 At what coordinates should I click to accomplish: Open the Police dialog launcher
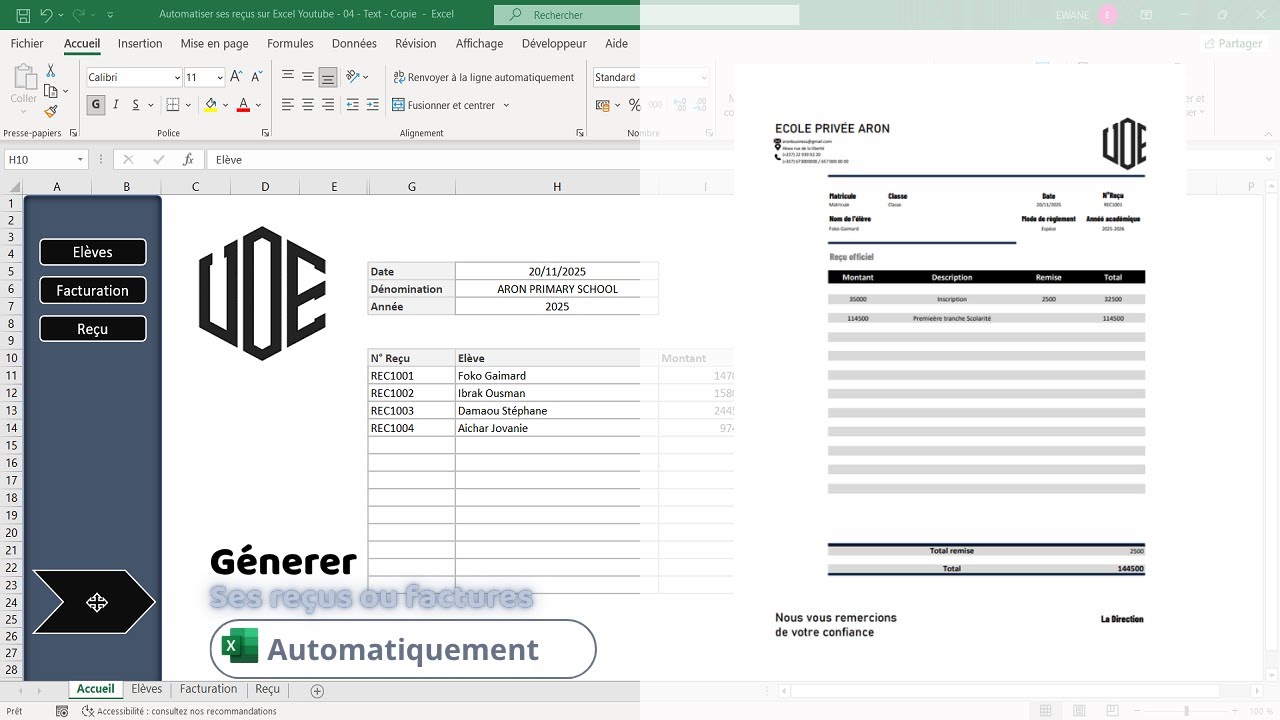[x=265, y=133]
